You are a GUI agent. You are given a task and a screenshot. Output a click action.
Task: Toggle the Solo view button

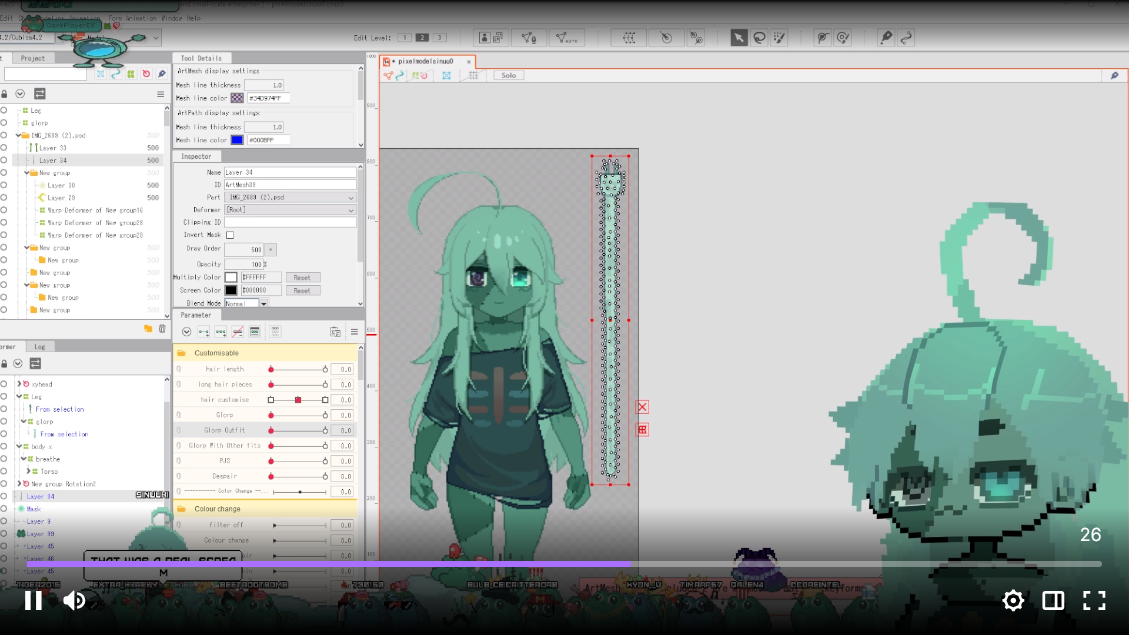[508, 75]
